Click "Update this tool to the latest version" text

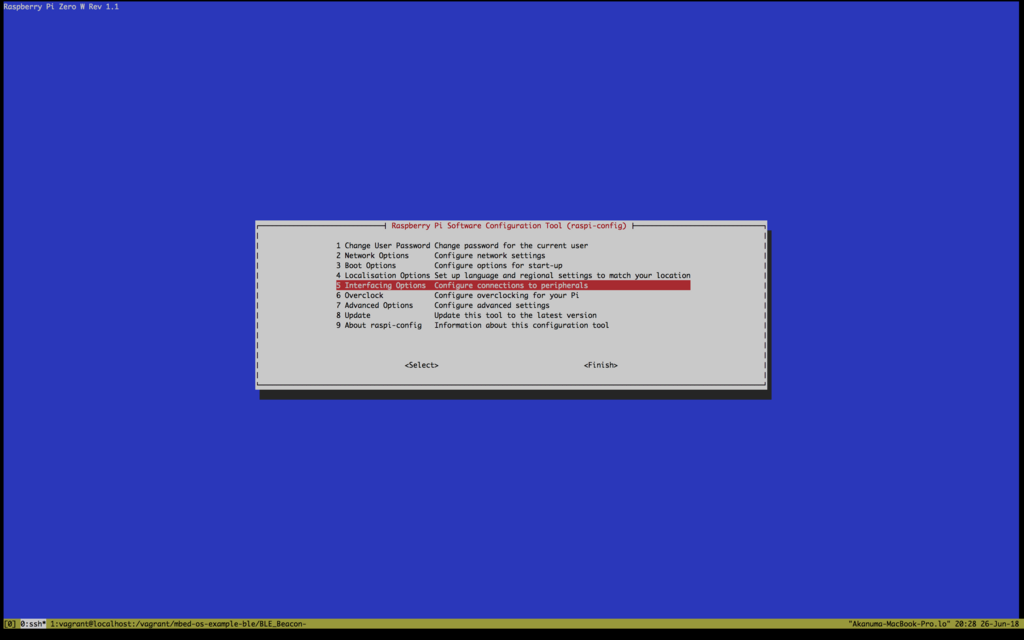click(515, 315)
